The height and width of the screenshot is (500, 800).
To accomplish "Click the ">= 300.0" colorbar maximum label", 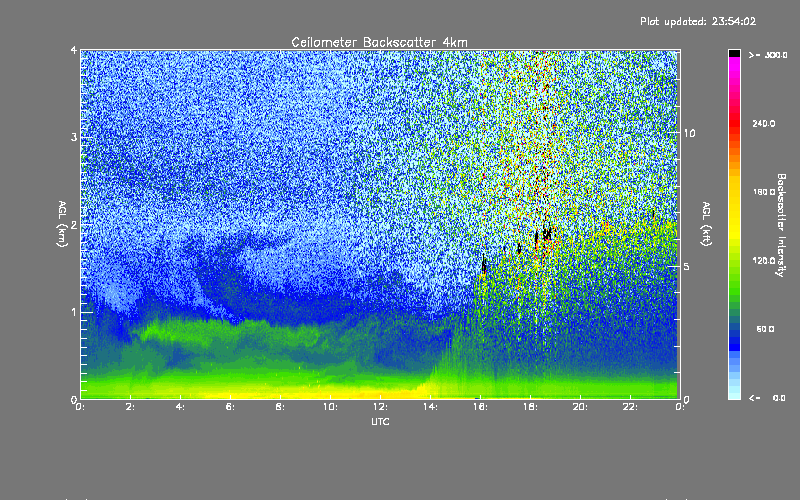I will (x=768, y=55).
